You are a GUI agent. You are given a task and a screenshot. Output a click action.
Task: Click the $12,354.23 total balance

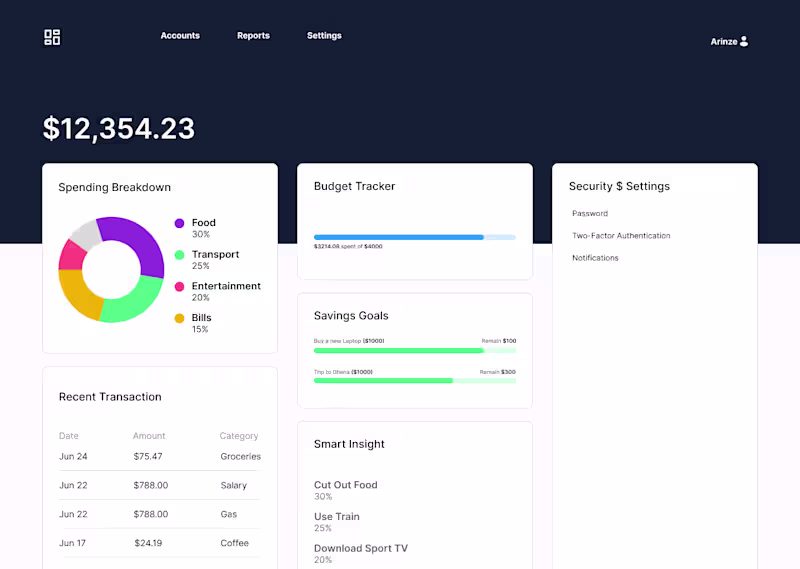[119, 128]
